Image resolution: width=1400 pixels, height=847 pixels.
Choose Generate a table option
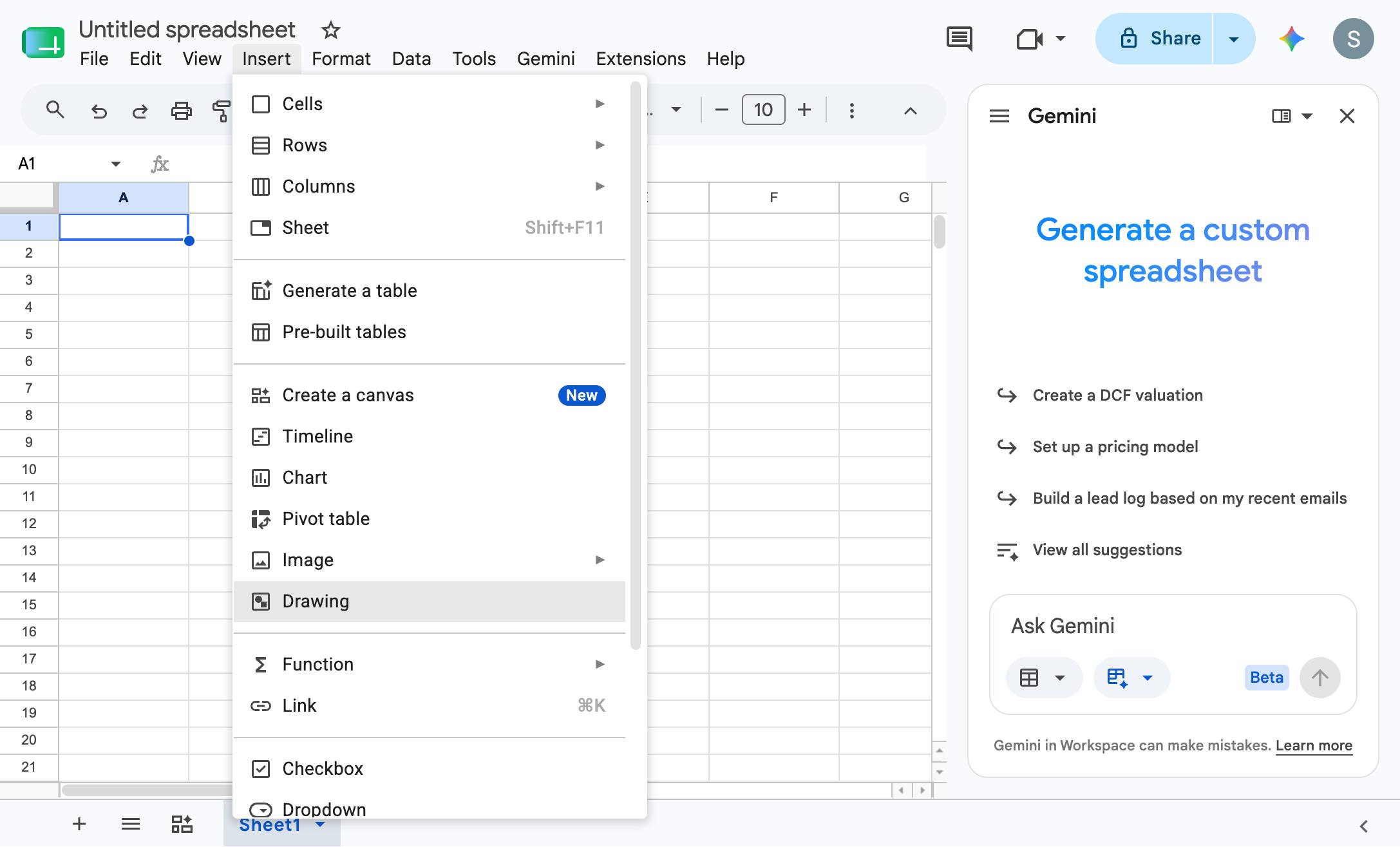pyautogui.click(x=430, y=290)
